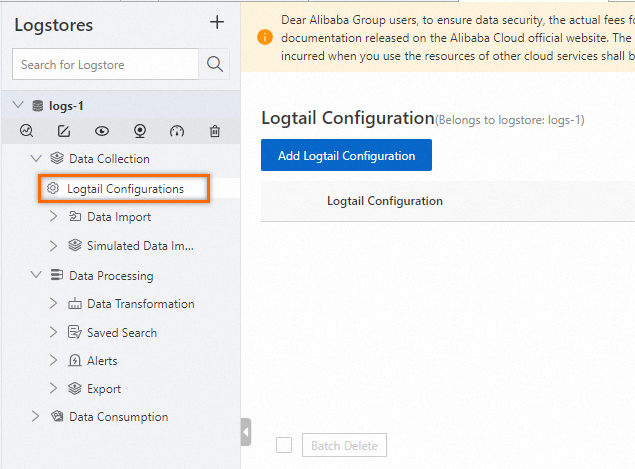Focus the Search for Logstore field

click(105, 65)
